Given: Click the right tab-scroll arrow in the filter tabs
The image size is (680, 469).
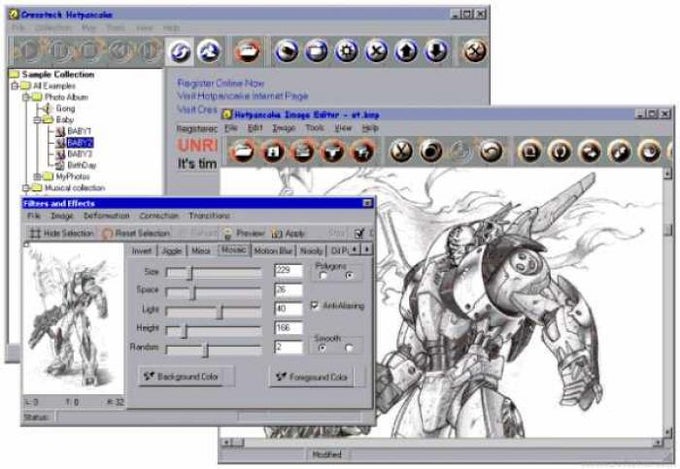Looking at the screenshot, I should pyautogui.click(x=366, y=249).
